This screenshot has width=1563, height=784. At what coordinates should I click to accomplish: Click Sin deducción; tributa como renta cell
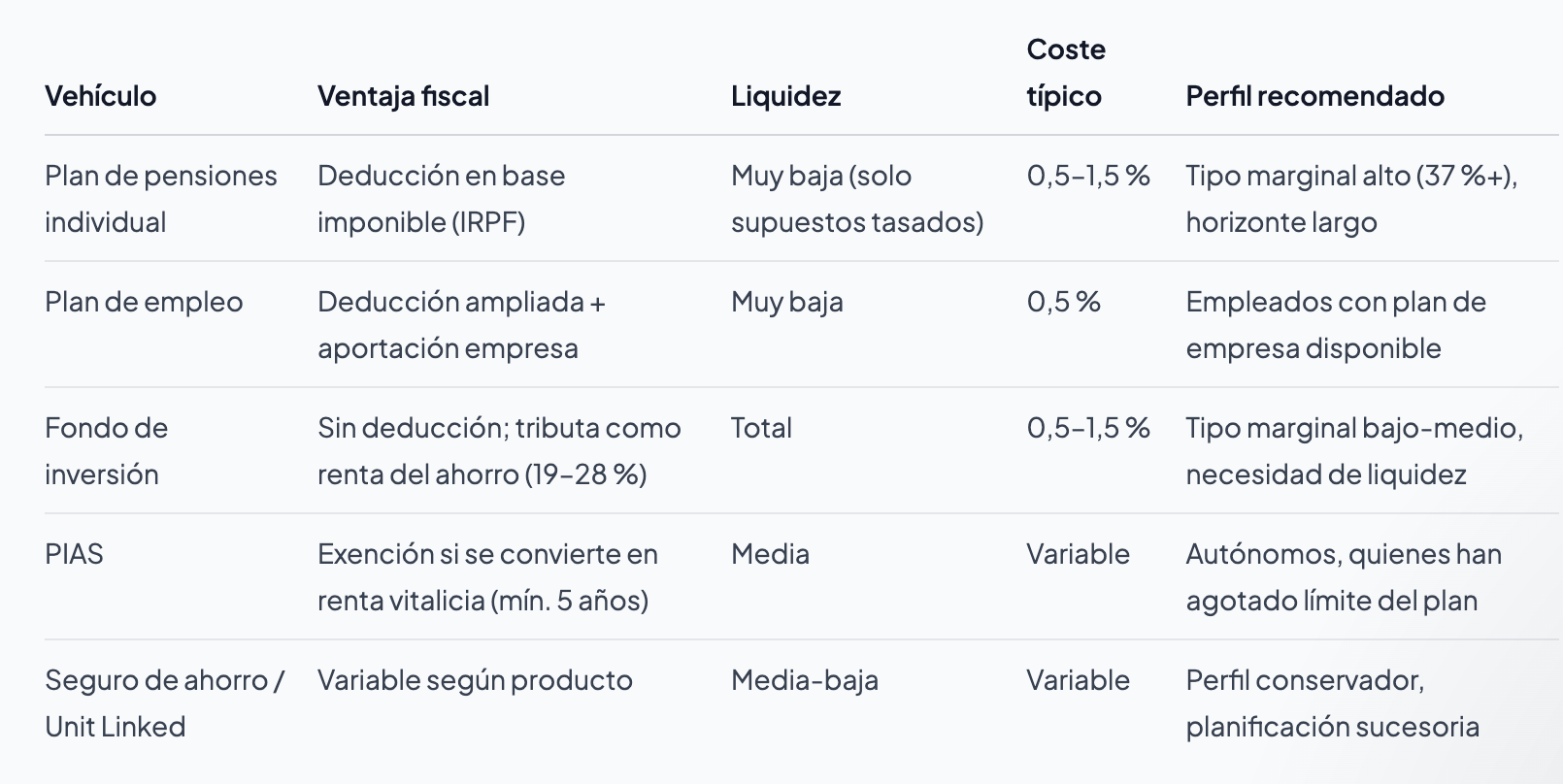point(499,451)
